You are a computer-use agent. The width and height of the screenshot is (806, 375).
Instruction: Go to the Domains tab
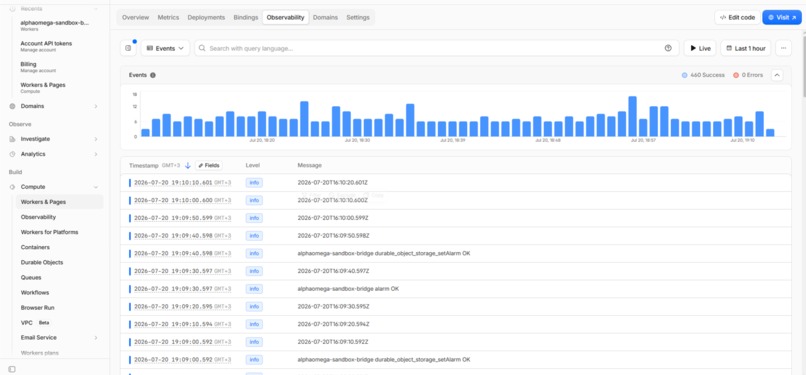point(325,17)
